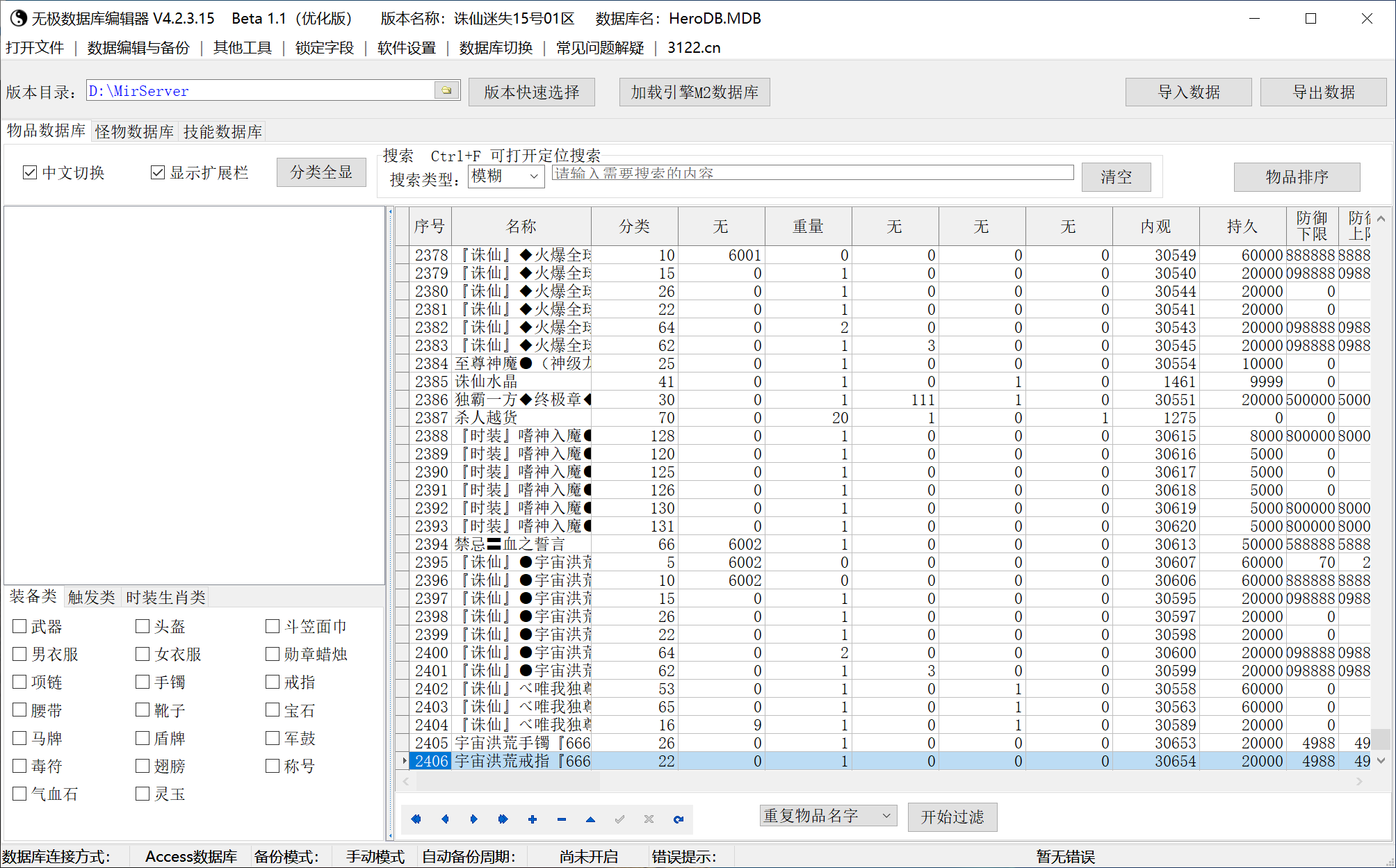Refresh data navigator icon
This screenshot has height=868, width=1396.
pos(678,819)
